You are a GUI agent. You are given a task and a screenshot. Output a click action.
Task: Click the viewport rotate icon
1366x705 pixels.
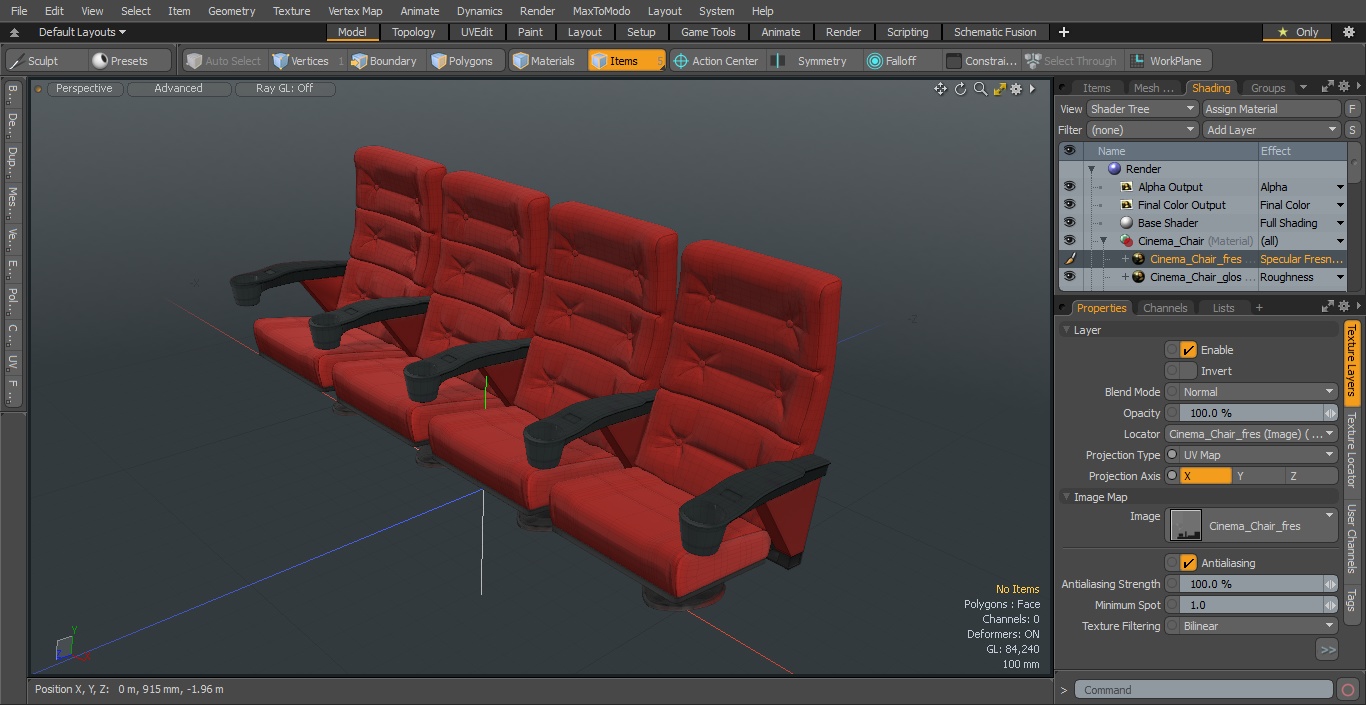tap(960, 89)
